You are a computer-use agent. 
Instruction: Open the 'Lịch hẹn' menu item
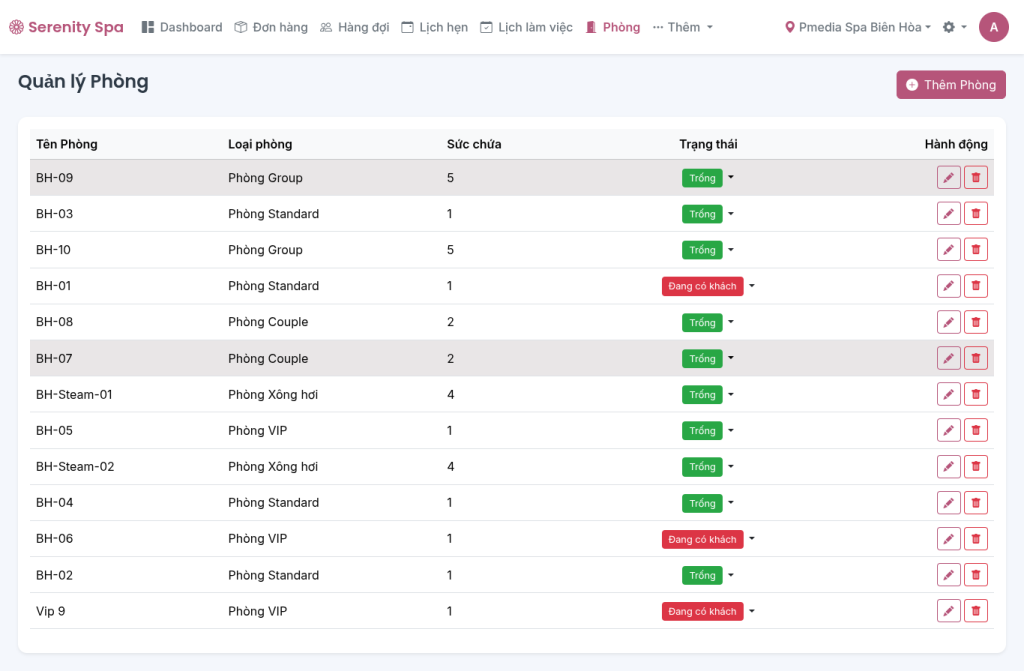(x=434, y=27)
